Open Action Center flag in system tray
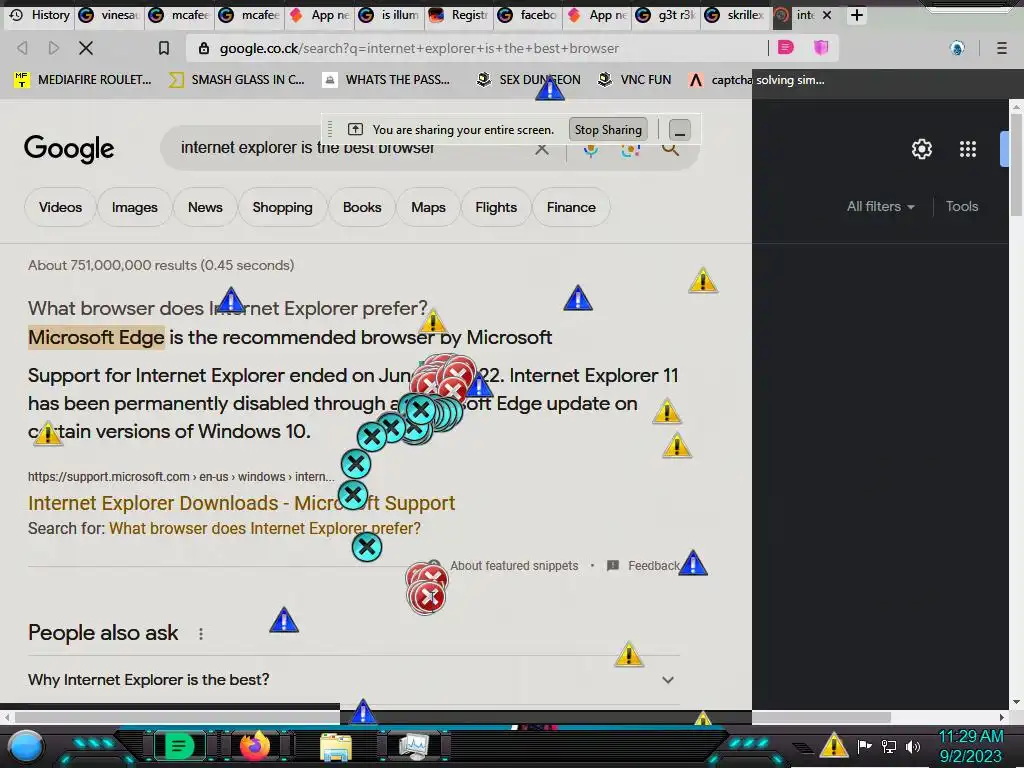 point(864,746)
